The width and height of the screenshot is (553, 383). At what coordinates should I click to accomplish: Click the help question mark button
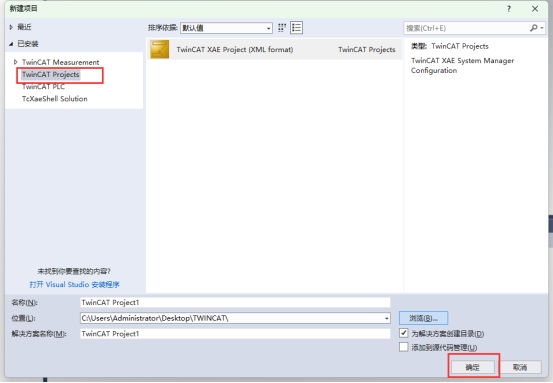click(509, 9)
